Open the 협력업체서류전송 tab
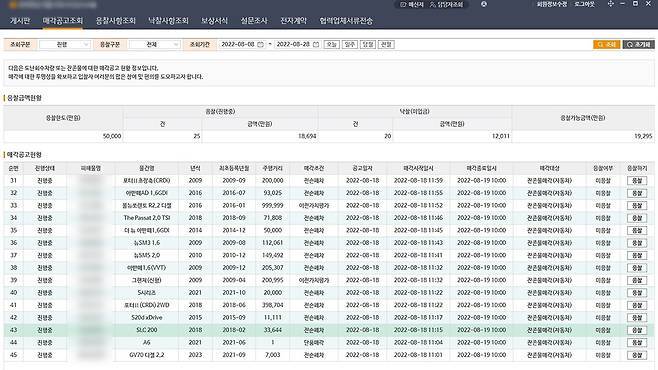 [x=346, y=21]
